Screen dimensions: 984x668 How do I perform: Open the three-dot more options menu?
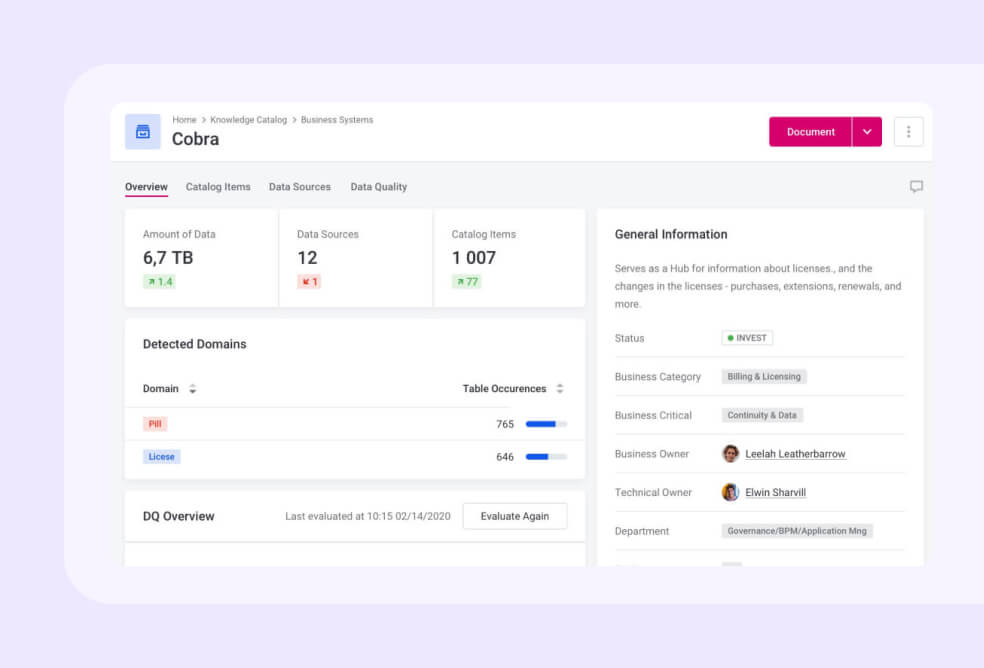click(908, 131)
